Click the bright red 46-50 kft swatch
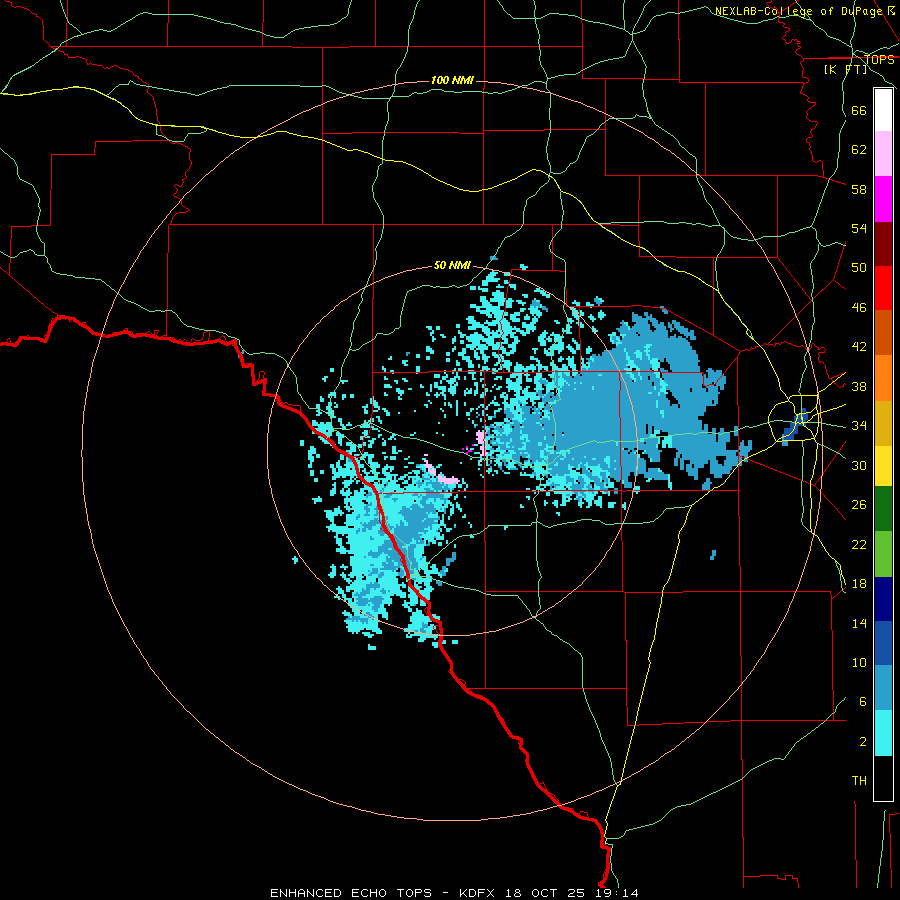Image resolution: width=900 pixels, height=900 pixels. click(883, 288)
